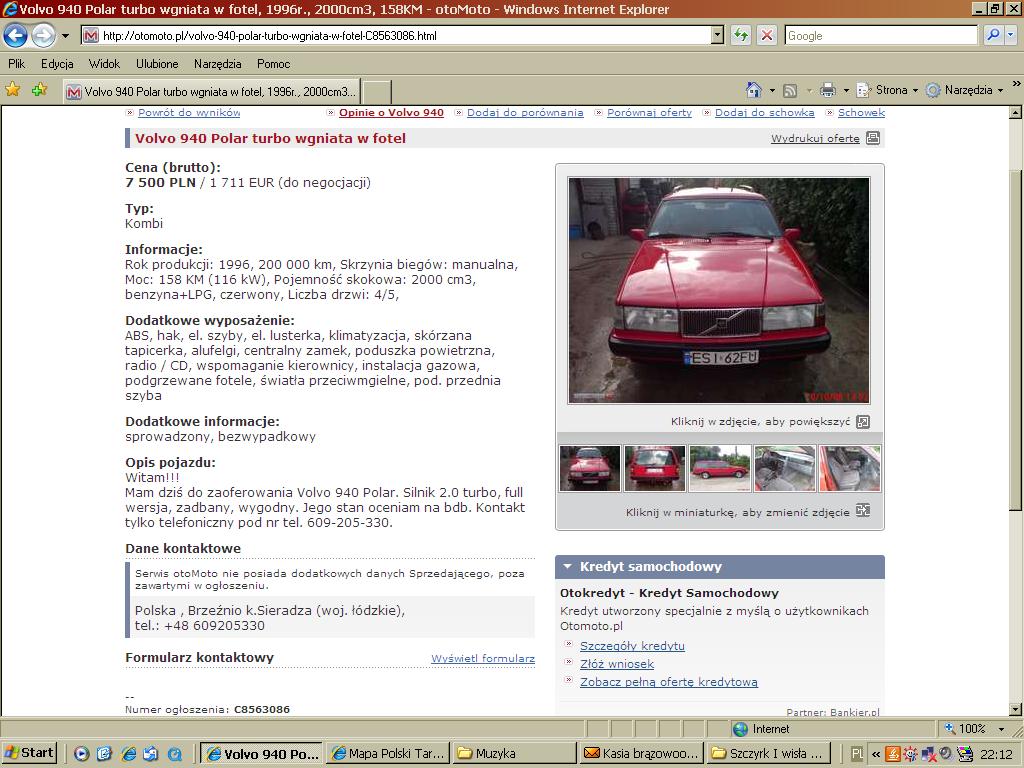Viewport: 1024px width, 768px height.
Task: Open the Ulubione menu
Action: (157, 64)
